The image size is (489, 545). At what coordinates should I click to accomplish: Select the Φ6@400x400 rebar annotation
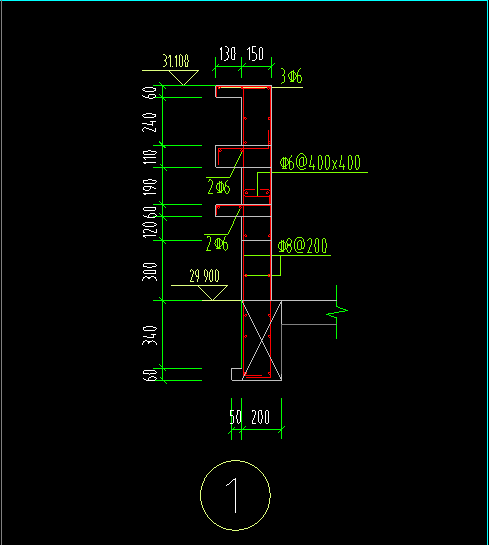tap(320, 162)
